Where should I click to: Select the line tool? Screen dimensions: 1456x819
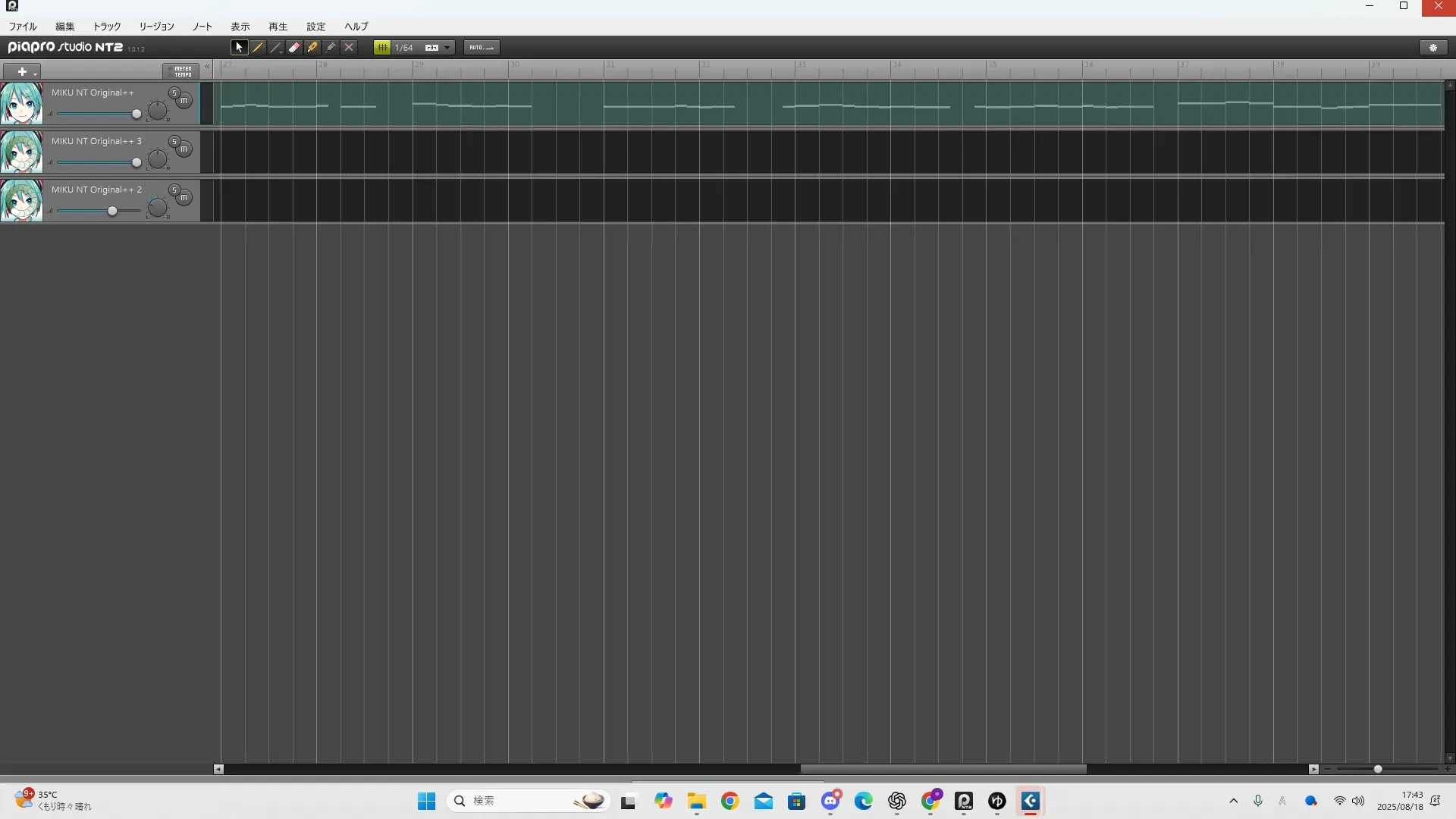(x=276, y=47)
